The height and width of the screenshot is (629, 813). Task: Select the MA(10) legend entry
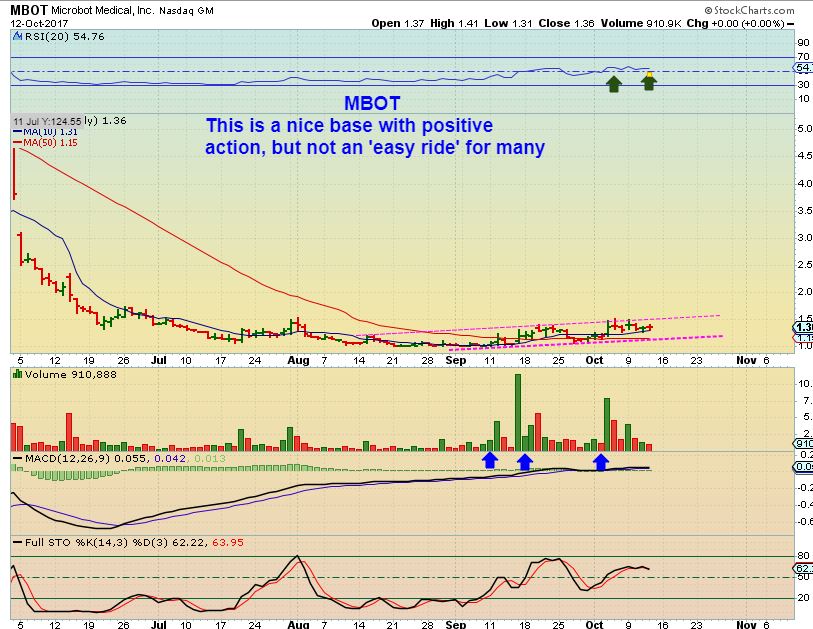[x=38, y=131]
